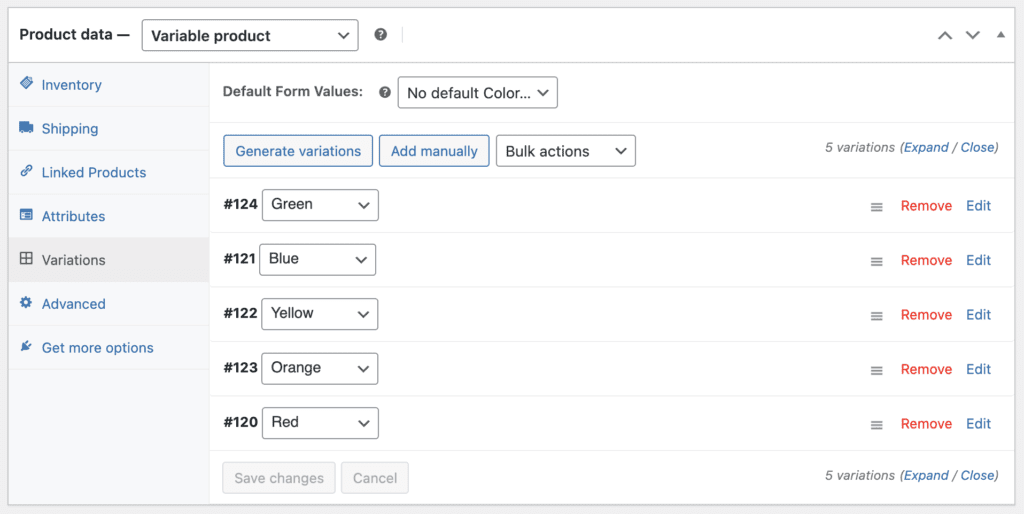Click the Variations grid icon
Image resolution: width=1024 pixels, height=514 pixels.
pyautogui.click(x=26, y=259)
